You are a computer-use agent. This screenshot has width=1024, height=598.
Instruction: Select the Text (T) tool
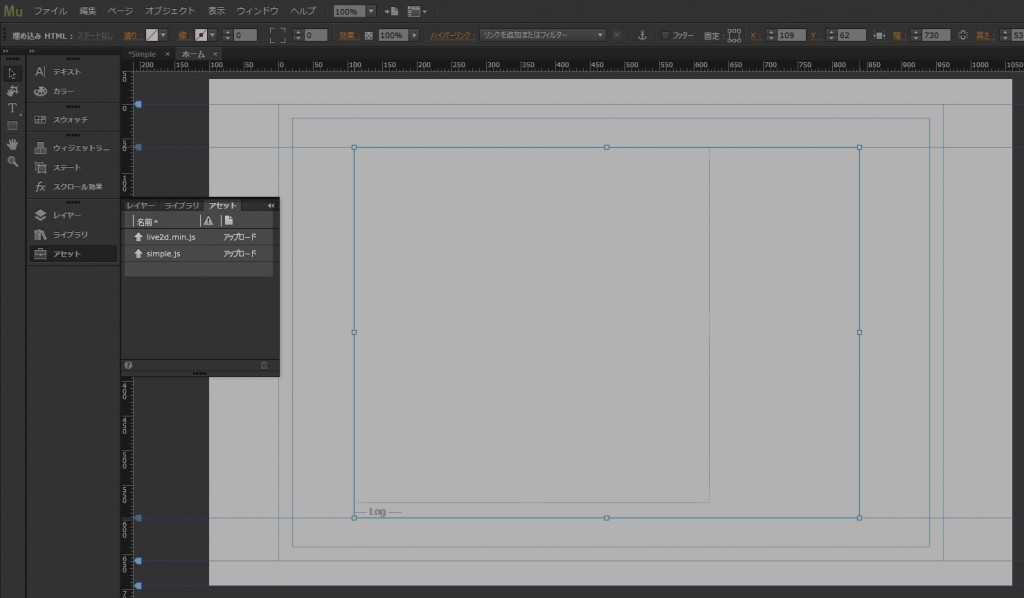click(12, 108)
